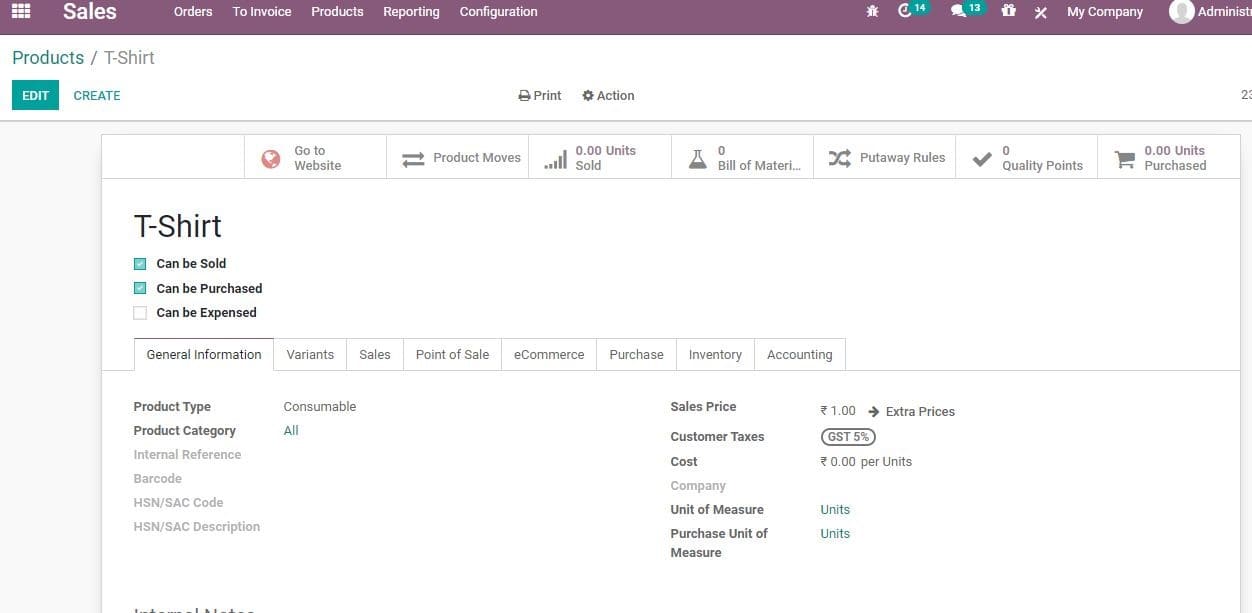The image size is (1252, 613).
Task: Switch to the Inventory tab
Action: (x=715, y=354)
